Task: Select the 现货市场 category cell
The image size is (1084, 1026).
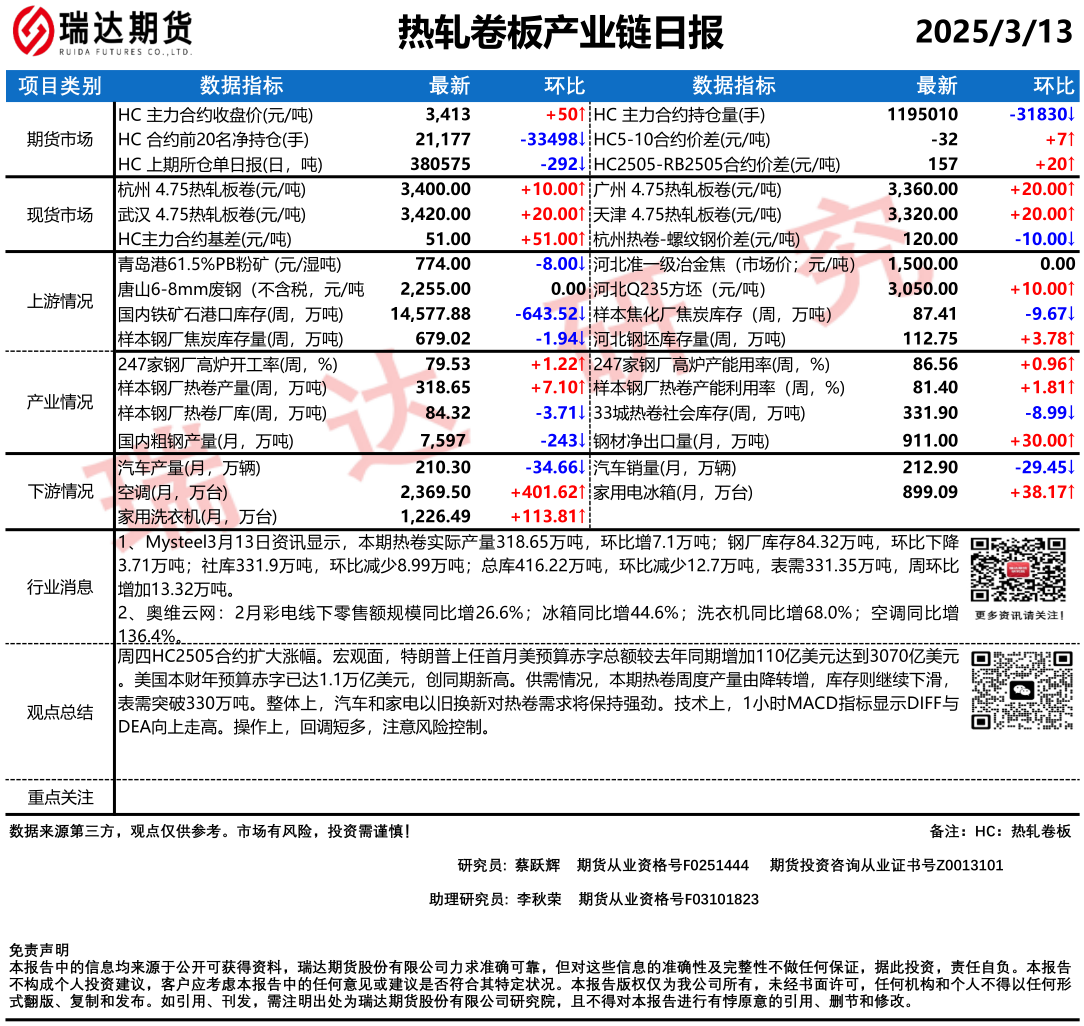Action: [59, 215]
